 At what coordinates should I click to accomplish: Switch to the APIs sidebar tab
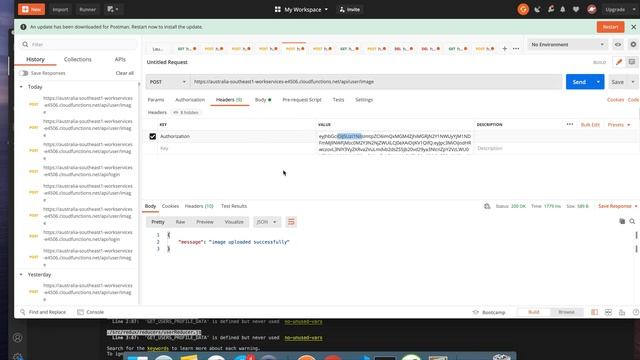point(120,59)
